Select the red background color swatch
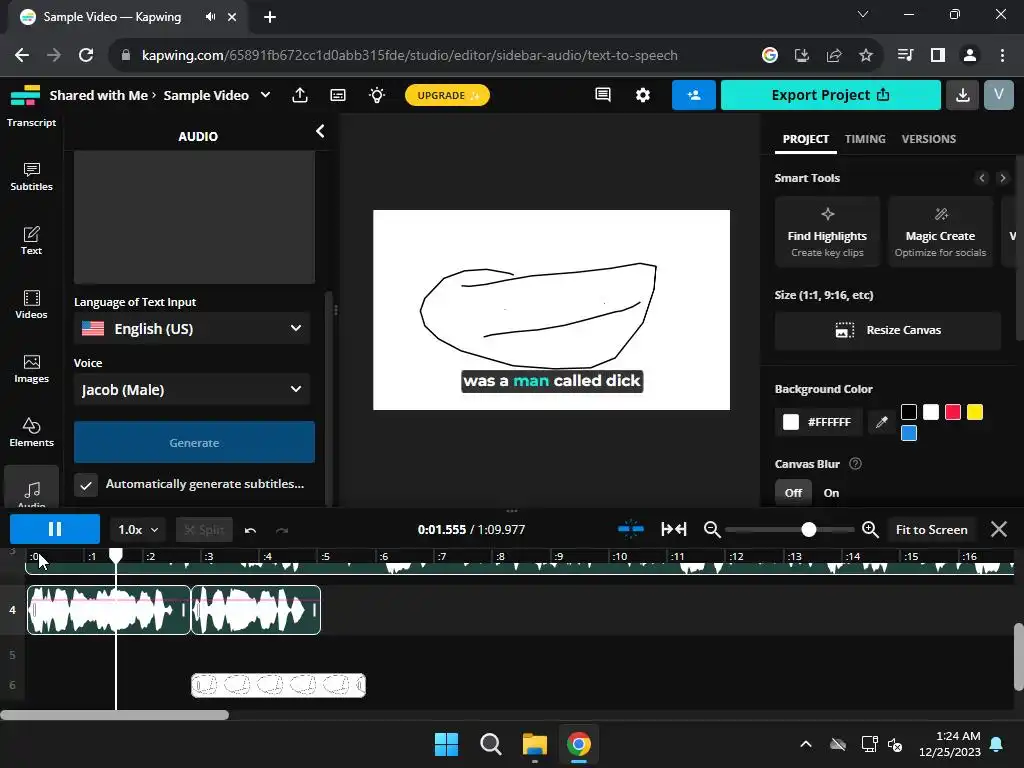The image size is (1024, 768). [953, 412]
